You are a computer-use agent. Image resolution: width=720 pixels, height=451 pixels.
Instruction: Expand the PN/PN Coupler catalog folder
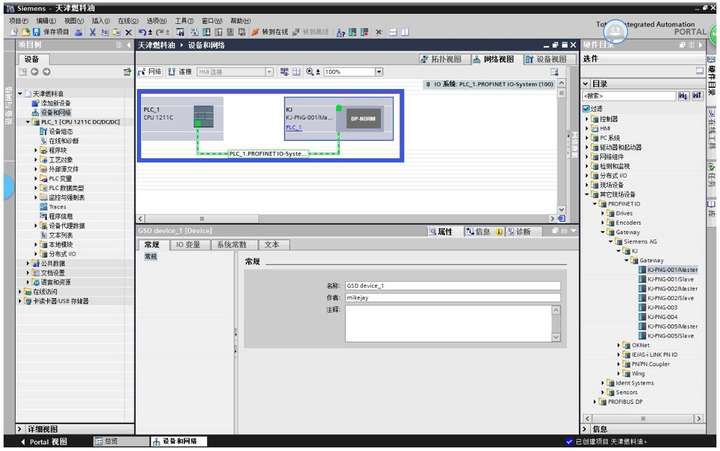pos(618,364)
